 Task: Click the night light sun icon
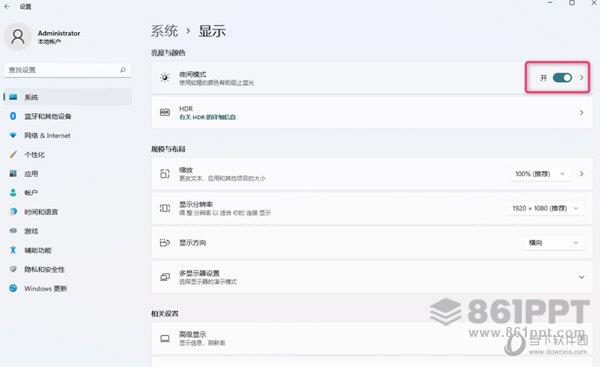pos(165,78)
